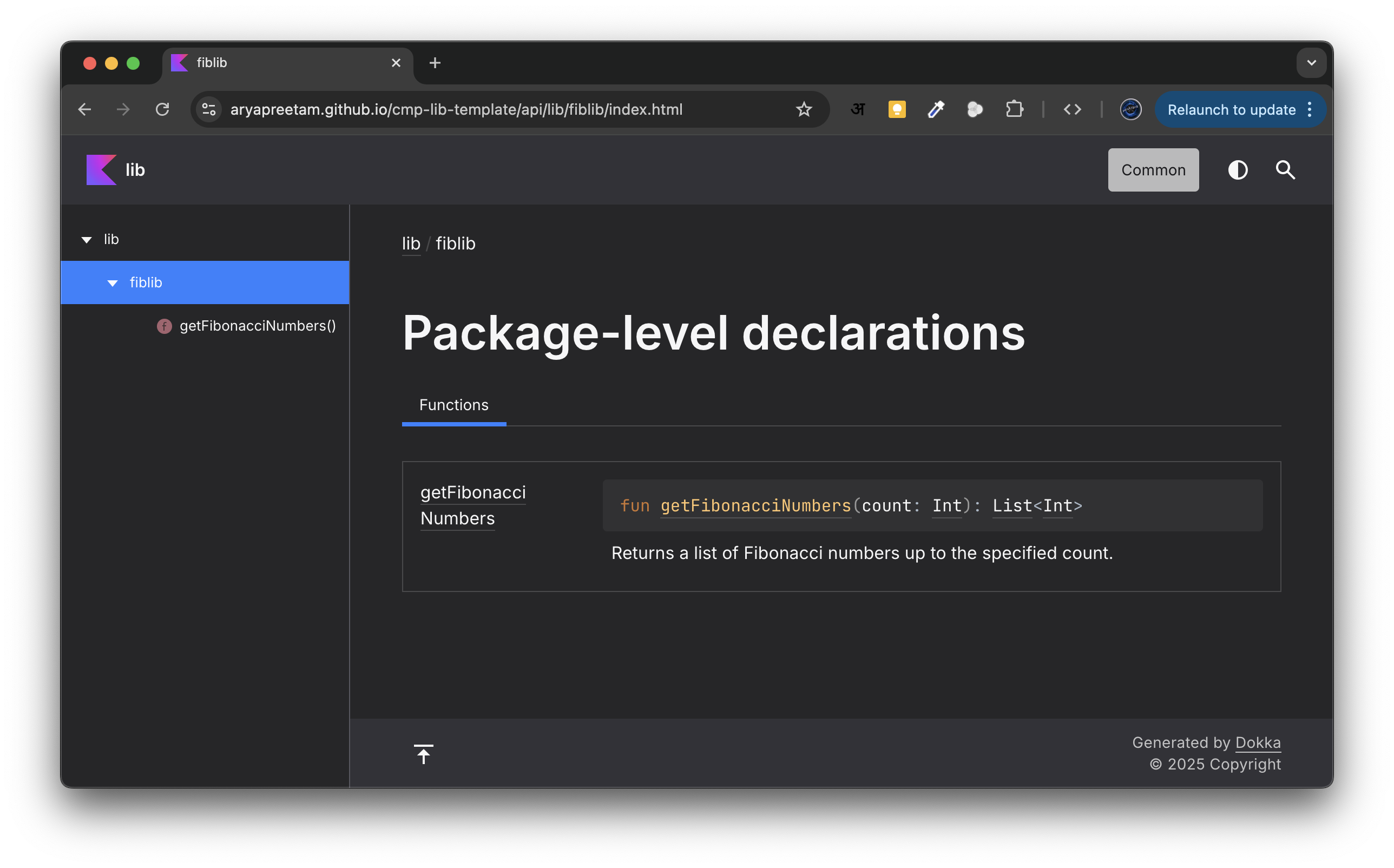Collapse the fiblib tree node
The height and width of the screenshot is (868, 1394).
[113, 282]
